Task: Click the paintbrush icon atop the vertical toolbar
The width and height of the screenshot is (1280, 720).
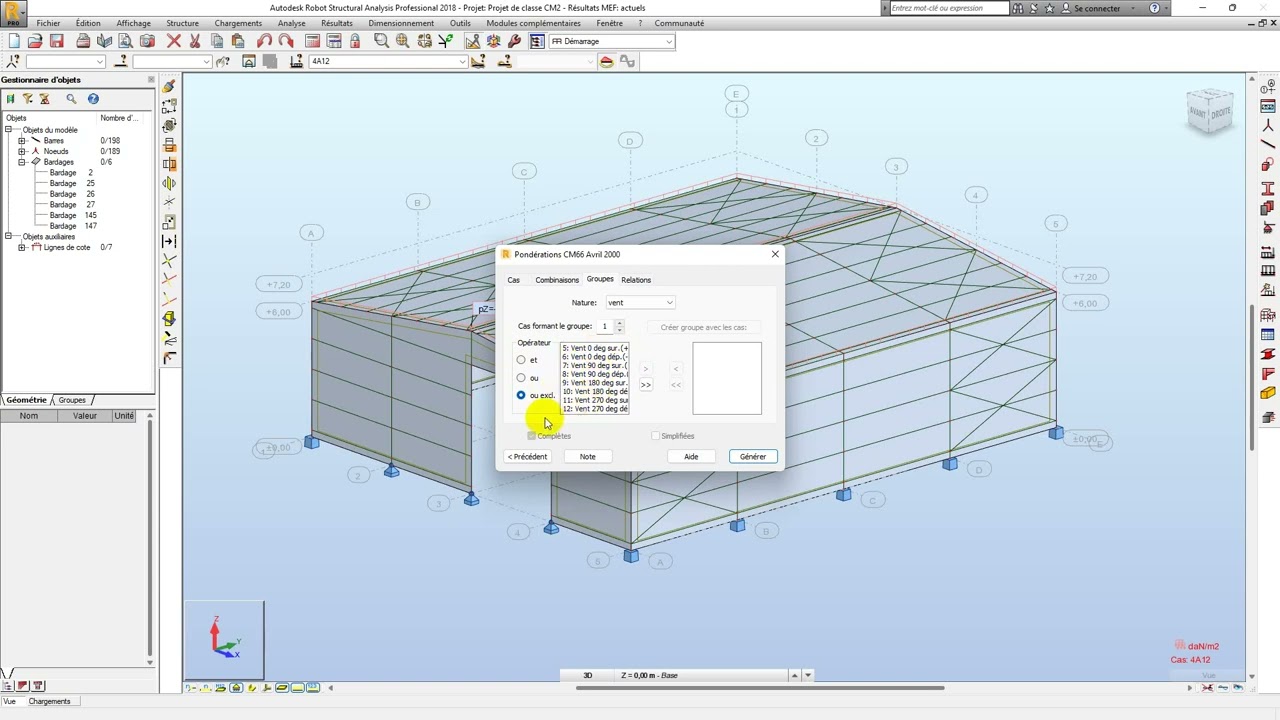Action: pos(169,87)
